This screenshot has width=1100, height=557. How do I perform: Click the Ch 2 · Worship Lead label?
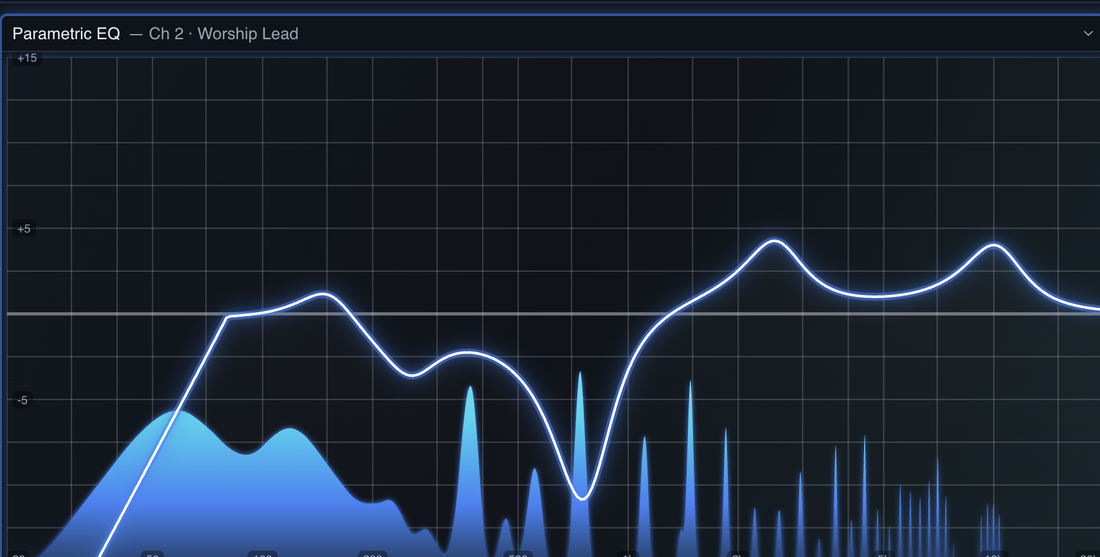[x=223, y=34]
